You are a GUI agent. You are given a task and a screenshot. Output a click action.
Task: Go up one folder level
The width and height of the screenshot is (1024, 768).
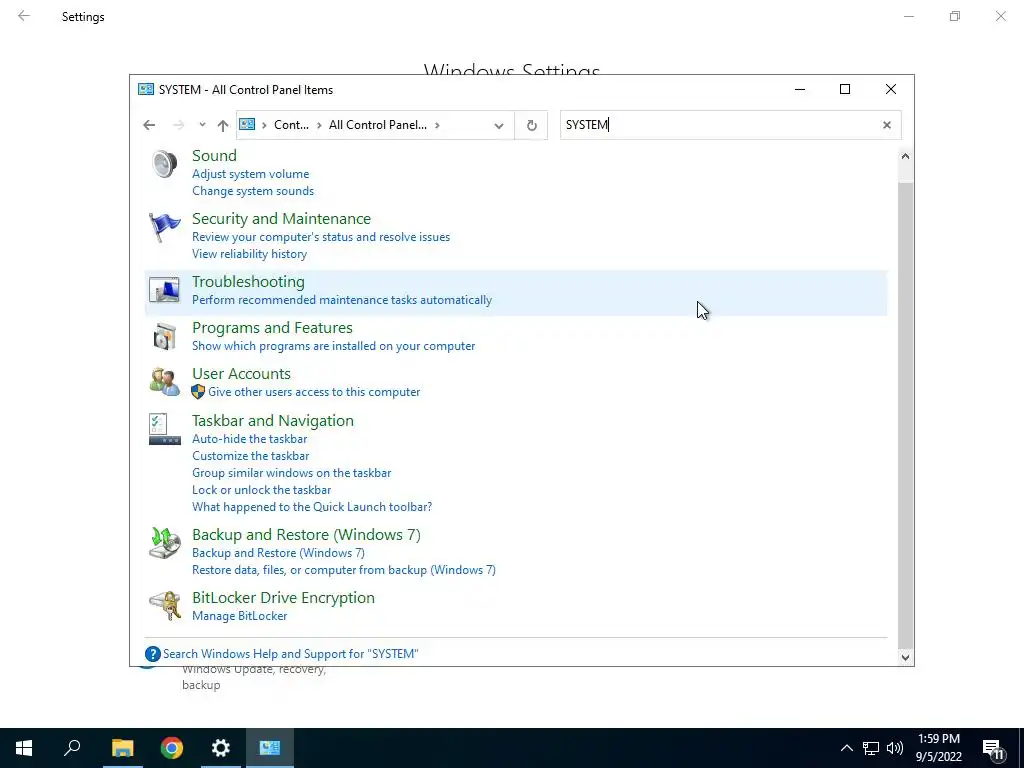point(223,125)
